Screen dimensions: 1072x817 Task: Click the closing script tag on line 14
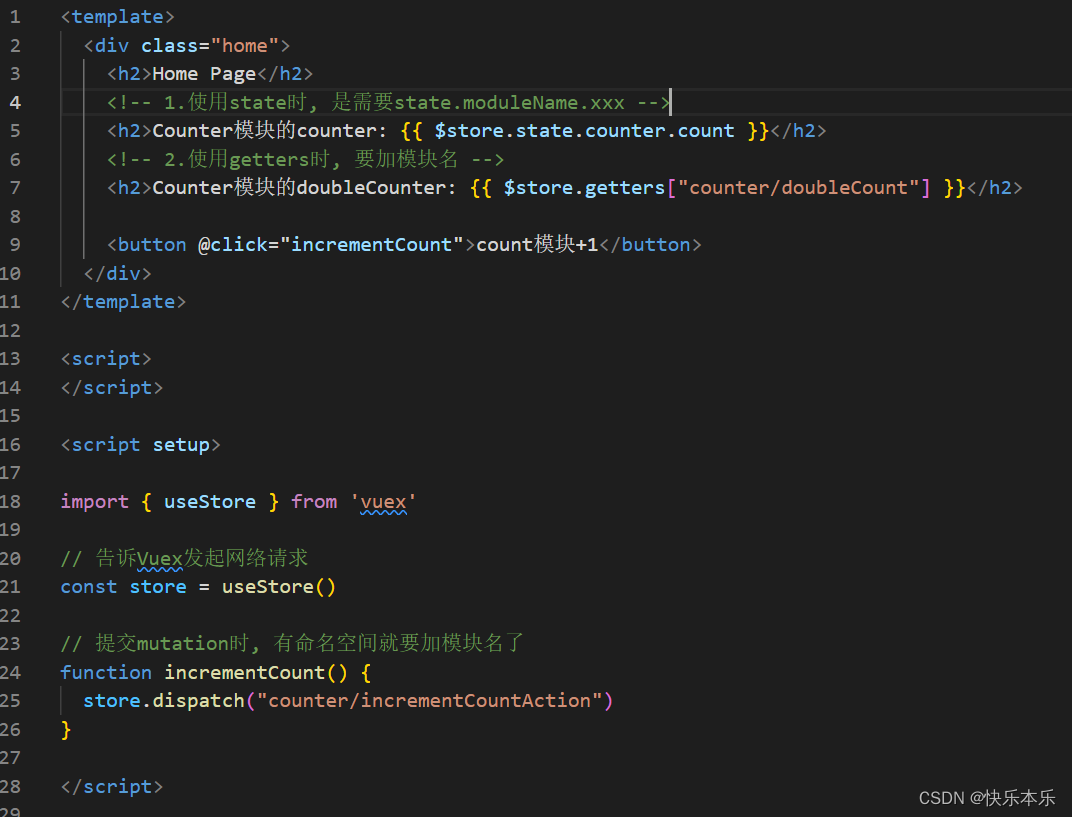tap(112, 388)
